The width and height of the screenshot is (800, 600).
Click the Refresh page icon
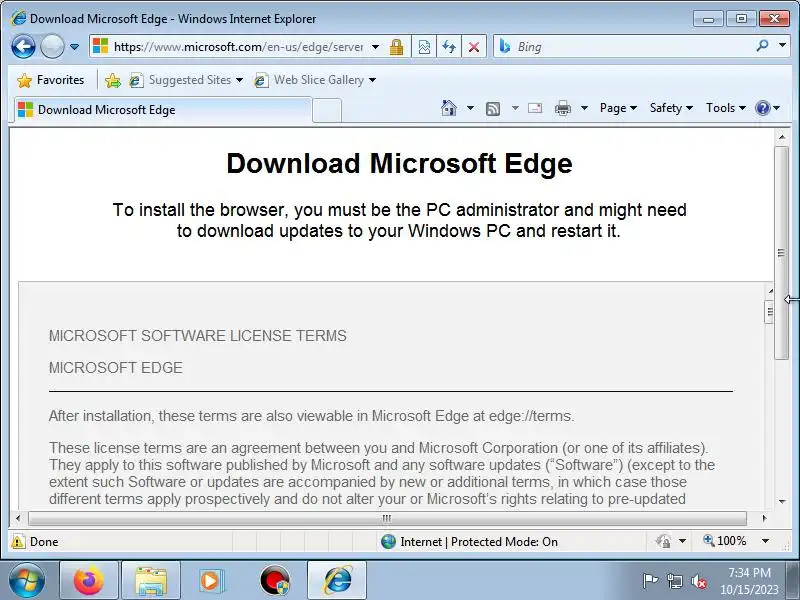point(449,47)
